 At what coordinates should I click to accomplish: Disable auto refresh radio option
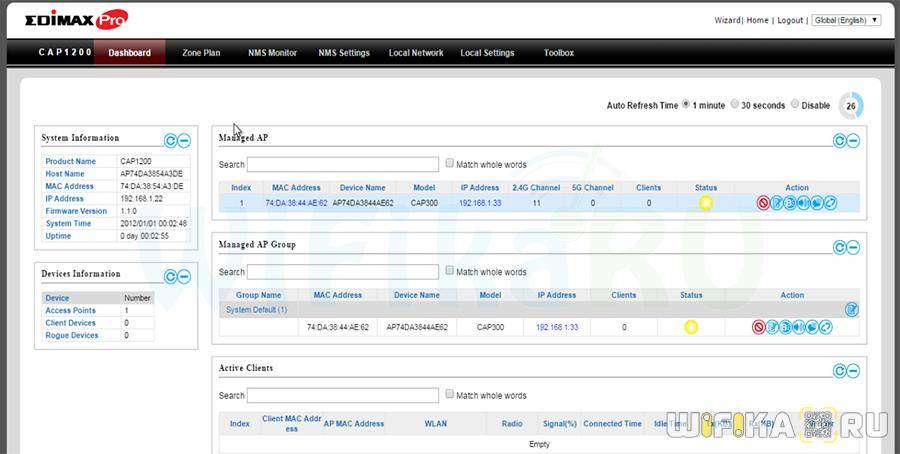pos(795,104)
